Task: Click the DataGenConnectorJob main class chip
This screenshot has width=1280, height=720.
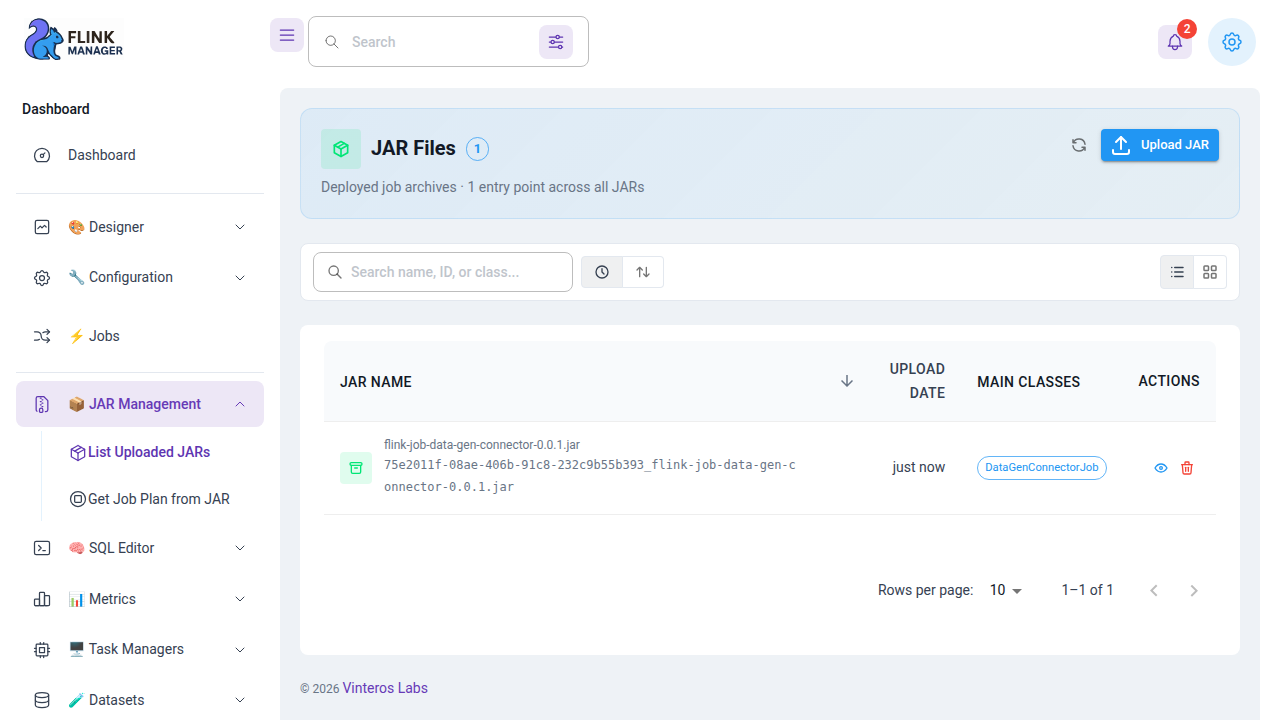Action: tap(1042, 468)
